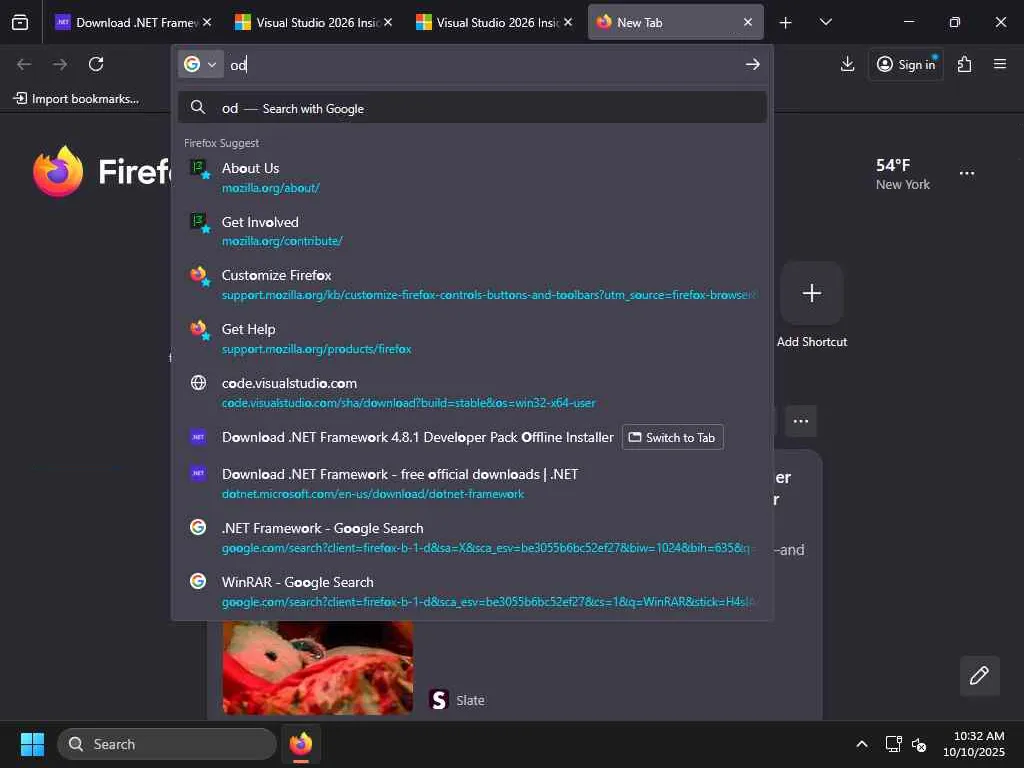Click the Add Shortcut plus tile
The image size is (1024, 768).
[x=811, y=293]
